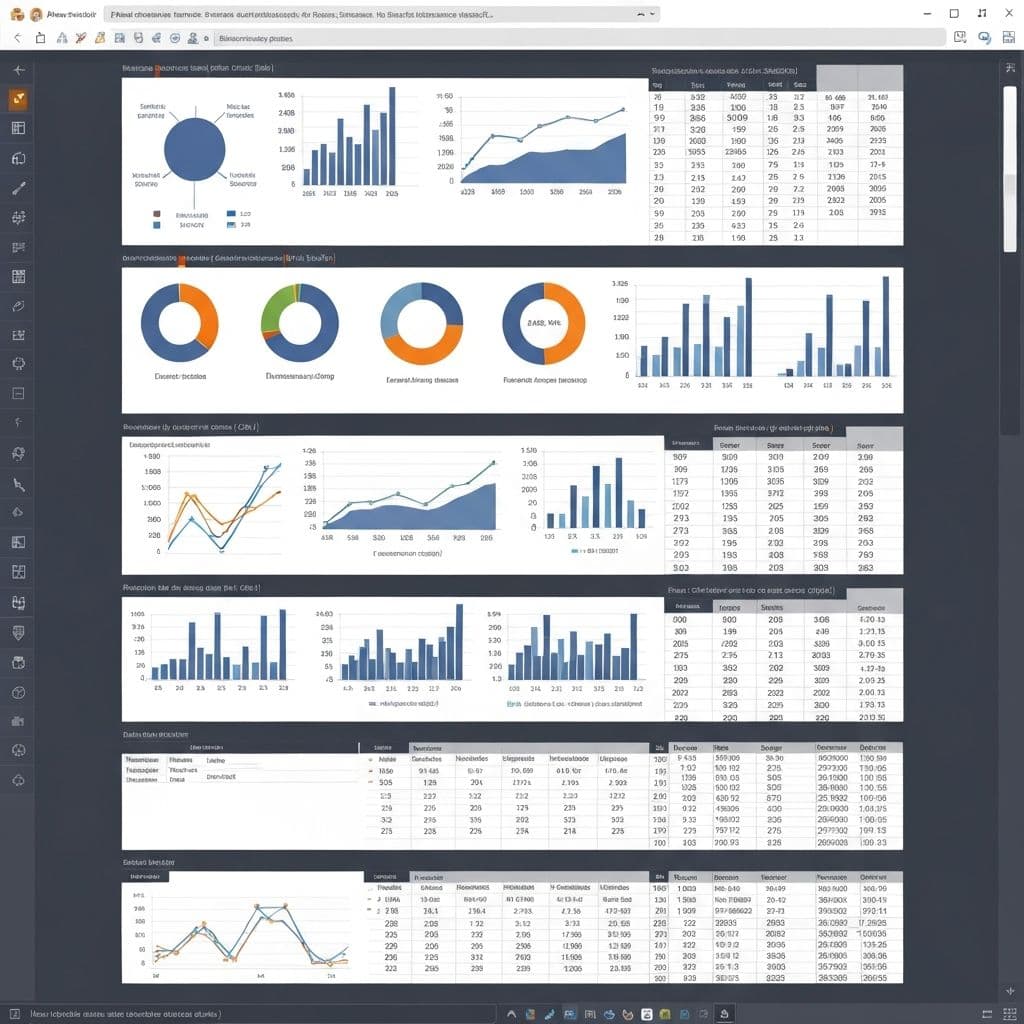The image size is (1024, 1024).
Task: Click the camera icon in the left sidebar
Action: pyautogui.click(x=18, y=722)
